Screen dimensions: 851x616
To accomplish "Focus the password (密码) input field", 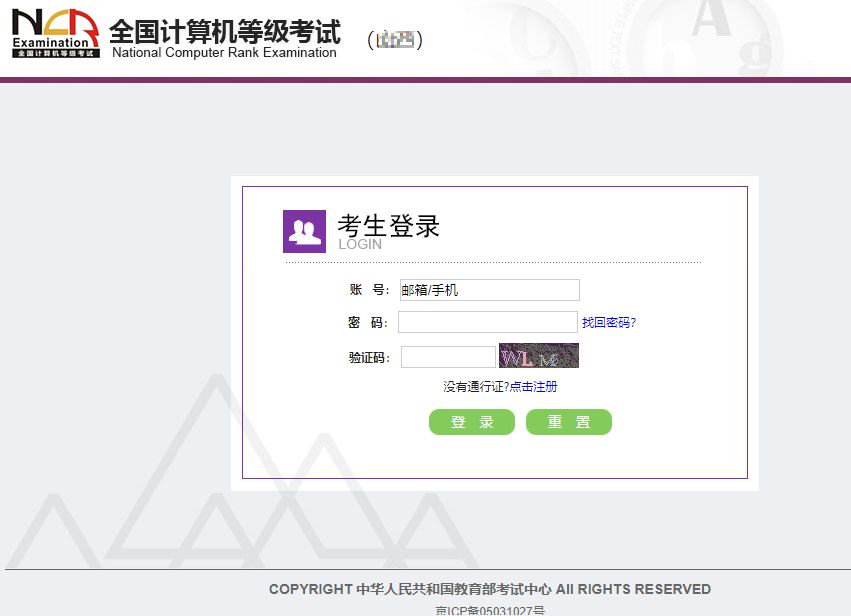I will [488, 322].
